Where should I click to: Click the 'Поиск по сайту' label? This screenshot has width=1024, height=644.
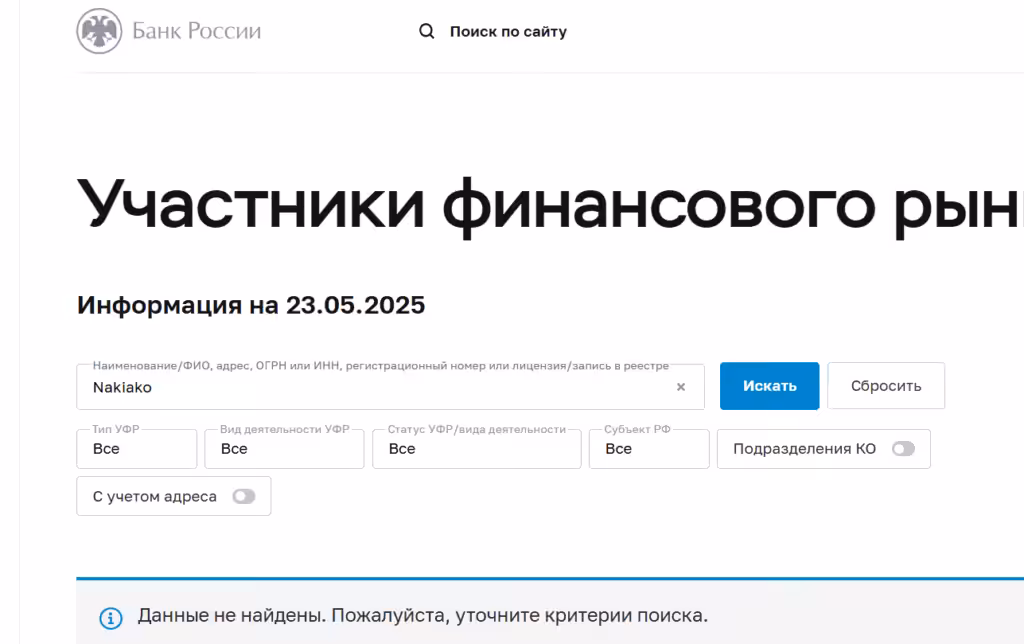(508, 31)
